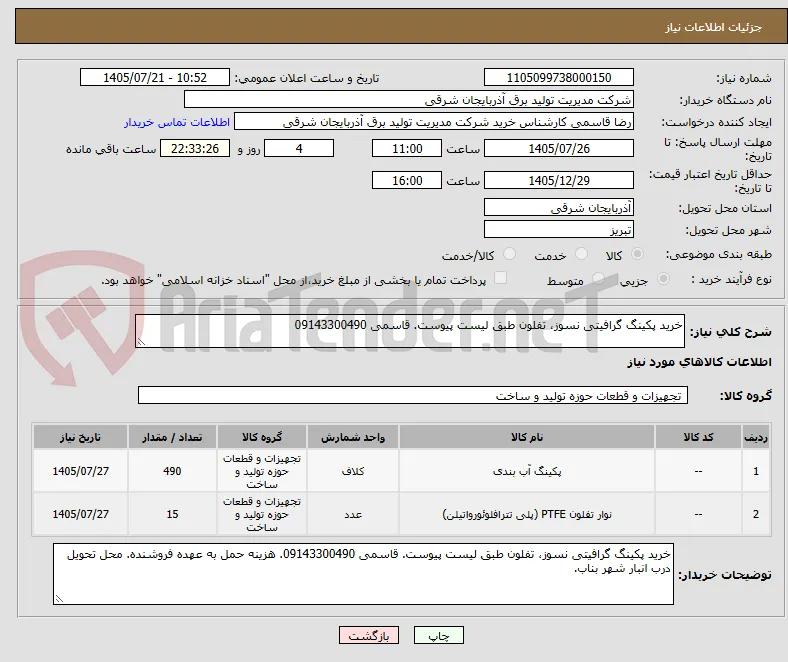Select the متوسط purchase type radio

tap(598, 279)
